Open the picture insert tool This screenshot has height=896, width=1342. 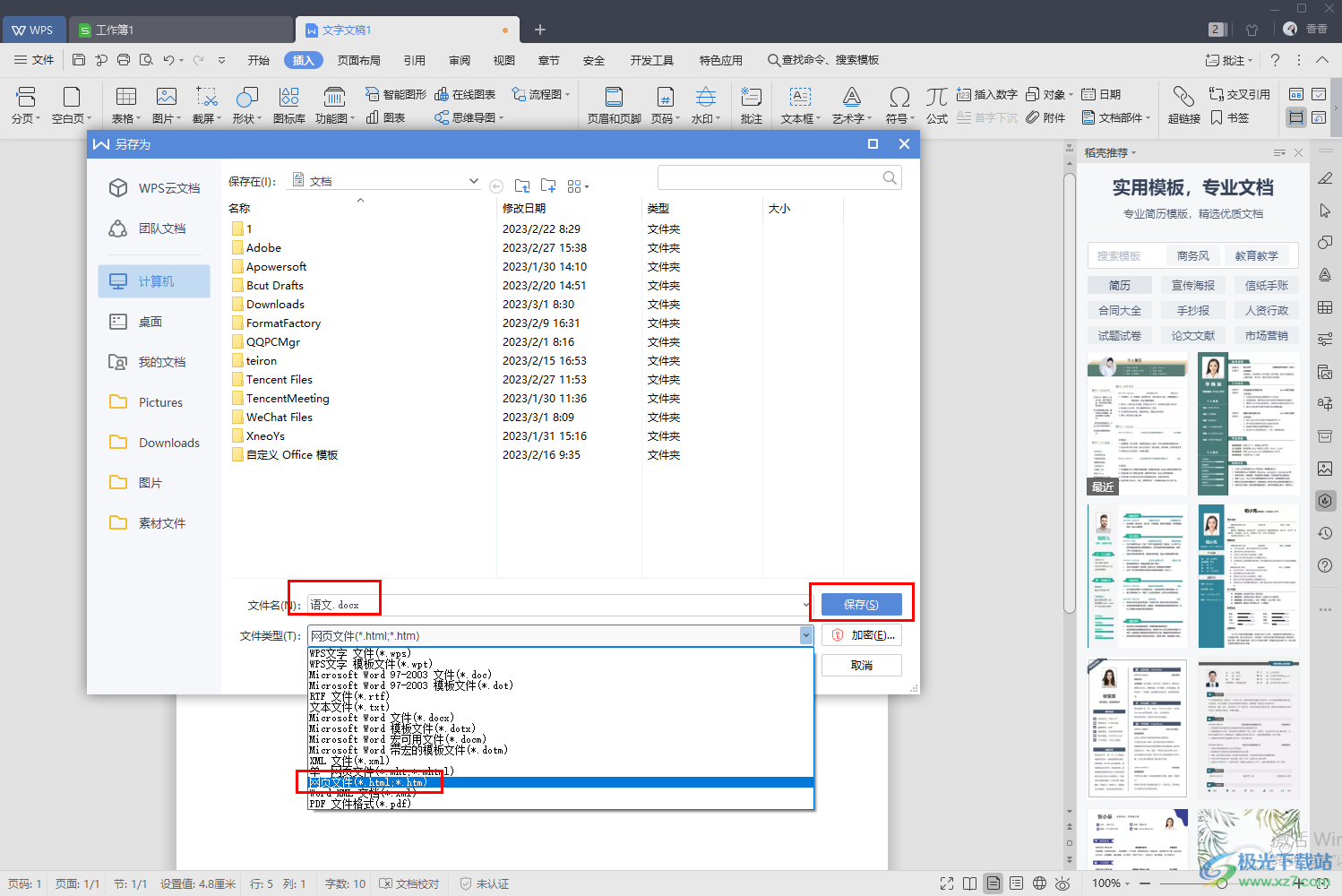[166, 105]
